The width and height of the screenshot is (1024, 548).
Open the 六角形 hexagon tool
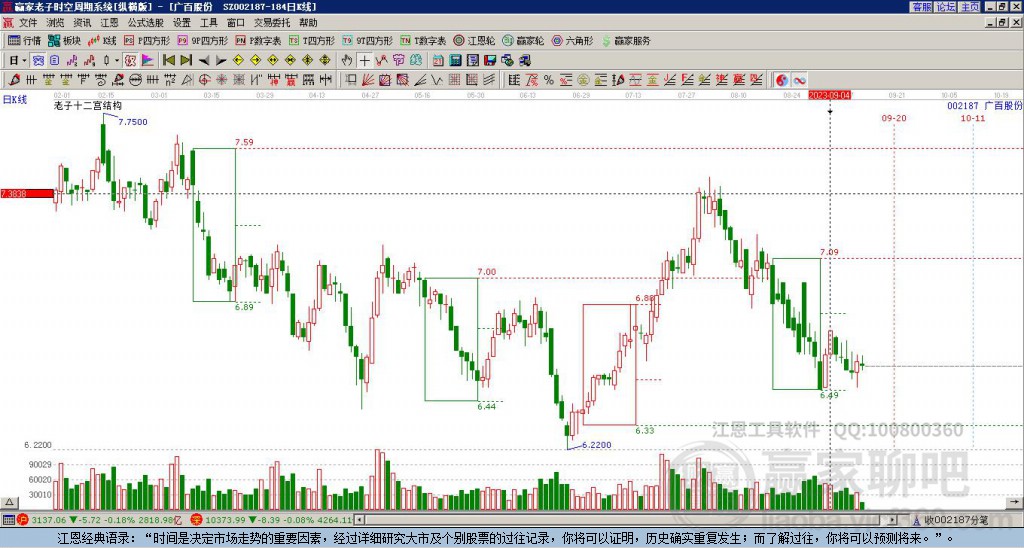click(x=573, y=40)
